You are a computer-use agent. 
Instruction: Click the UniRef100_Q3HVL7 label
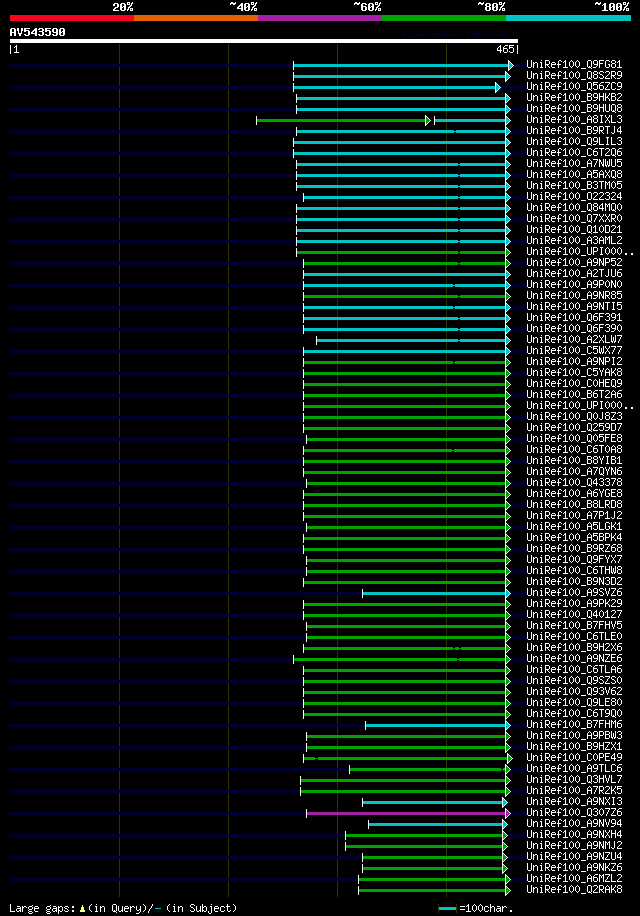(574, 780)
